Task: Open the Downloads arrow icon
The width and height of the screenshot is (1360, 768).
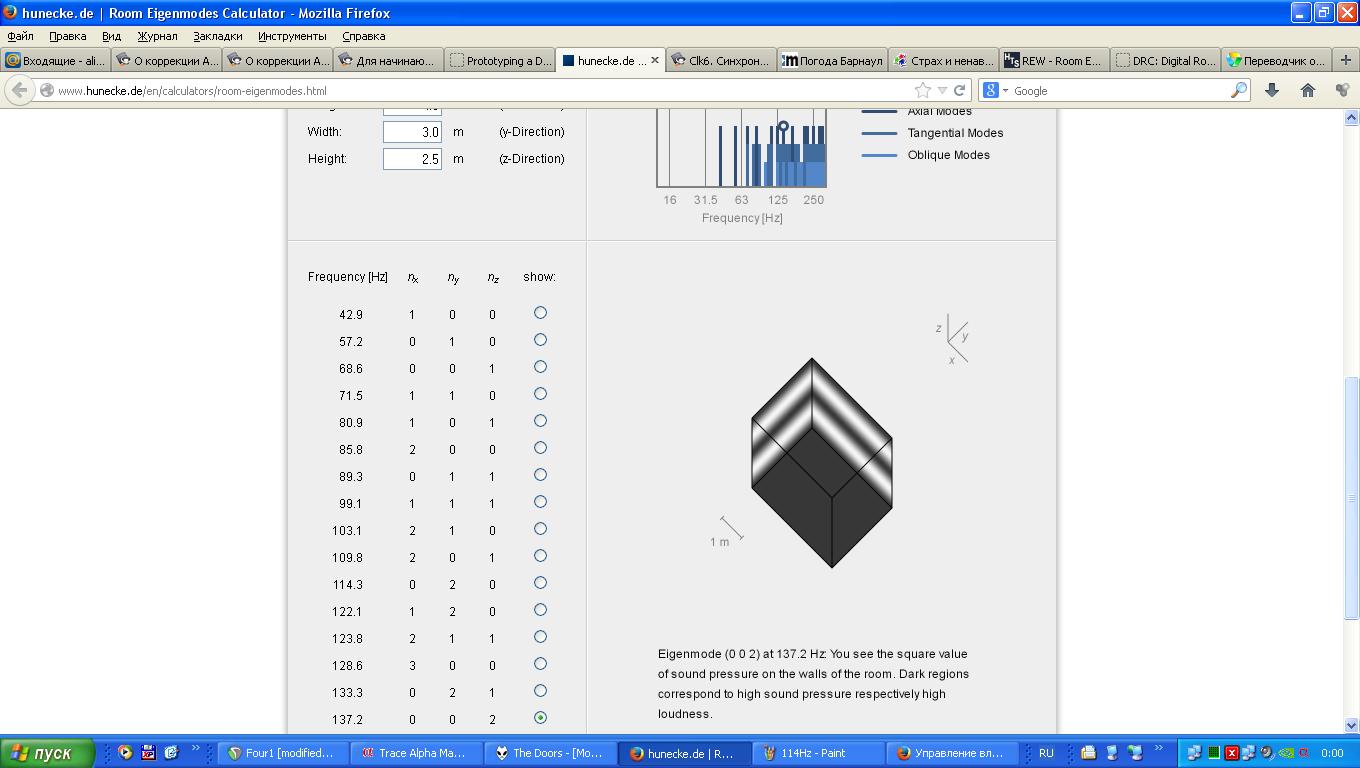Action: coord(1272,90)
